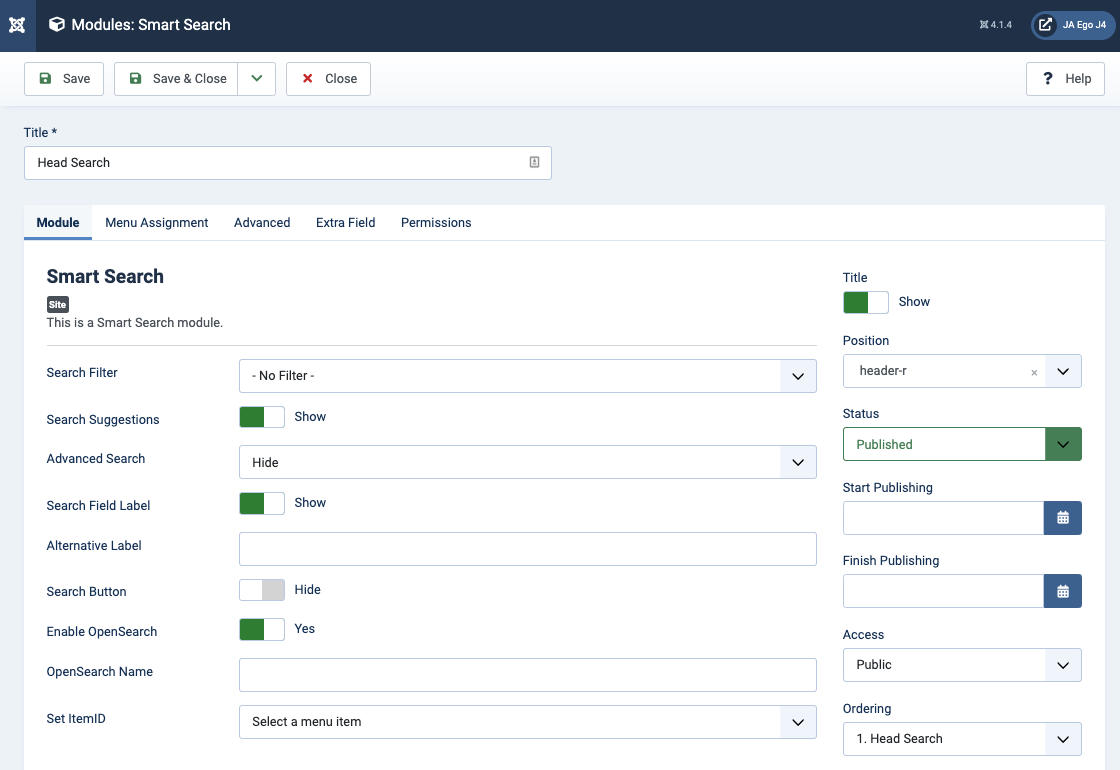Open the Finish Publishing calendar picker
Screen dimensions: 1120x770
coord(1062,591)
